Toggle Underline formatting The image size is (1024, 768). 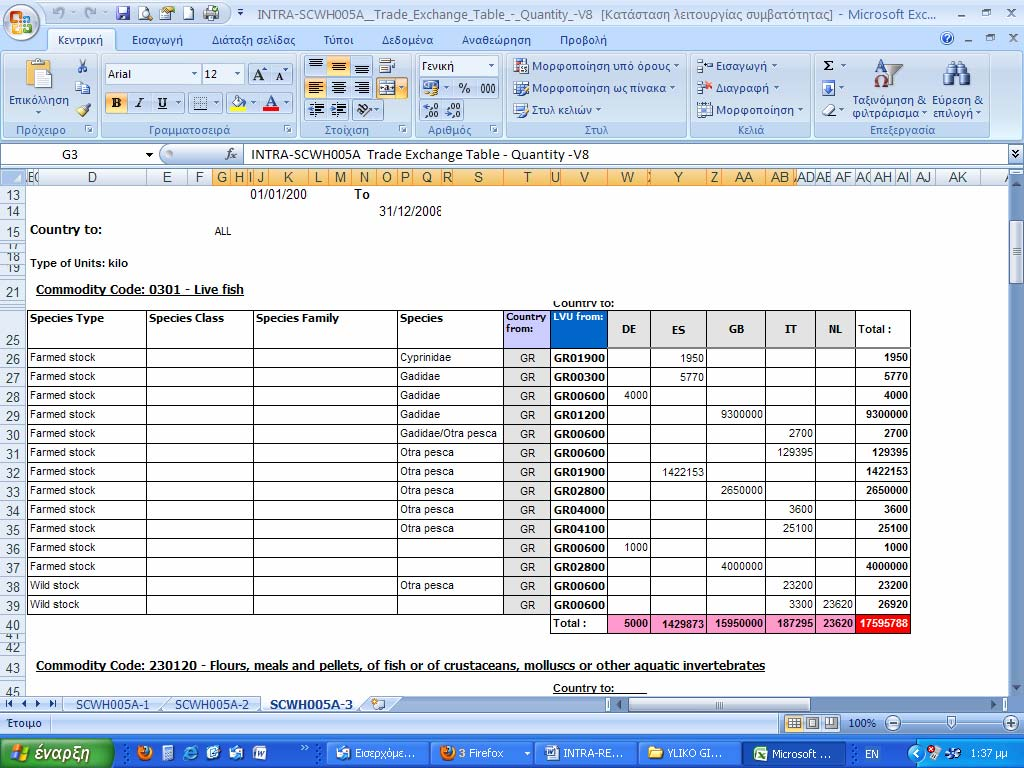162,103
